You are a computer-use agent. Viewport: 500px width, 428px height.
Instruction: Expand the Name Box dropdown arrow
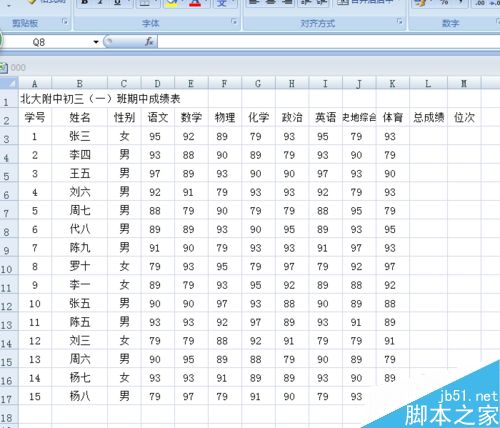(96, 42)
